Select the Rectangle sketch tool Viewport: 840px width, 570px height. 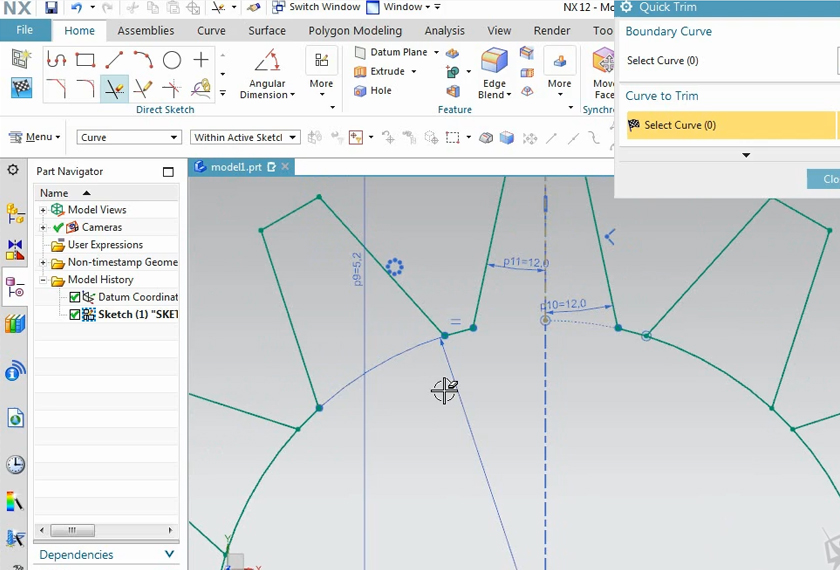[85, 60]
